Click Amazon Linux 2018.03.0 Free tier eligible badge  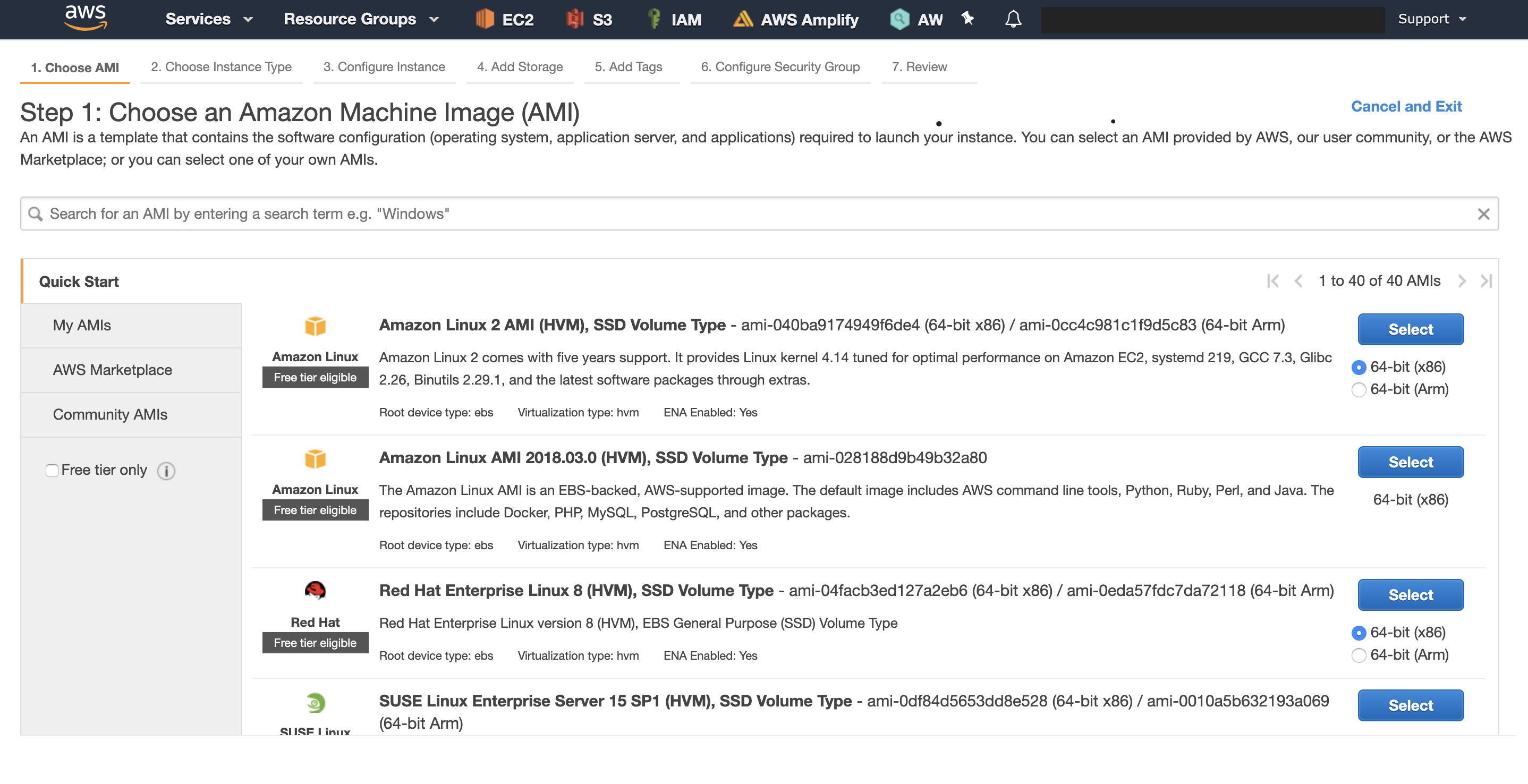[x=315, y=510]
